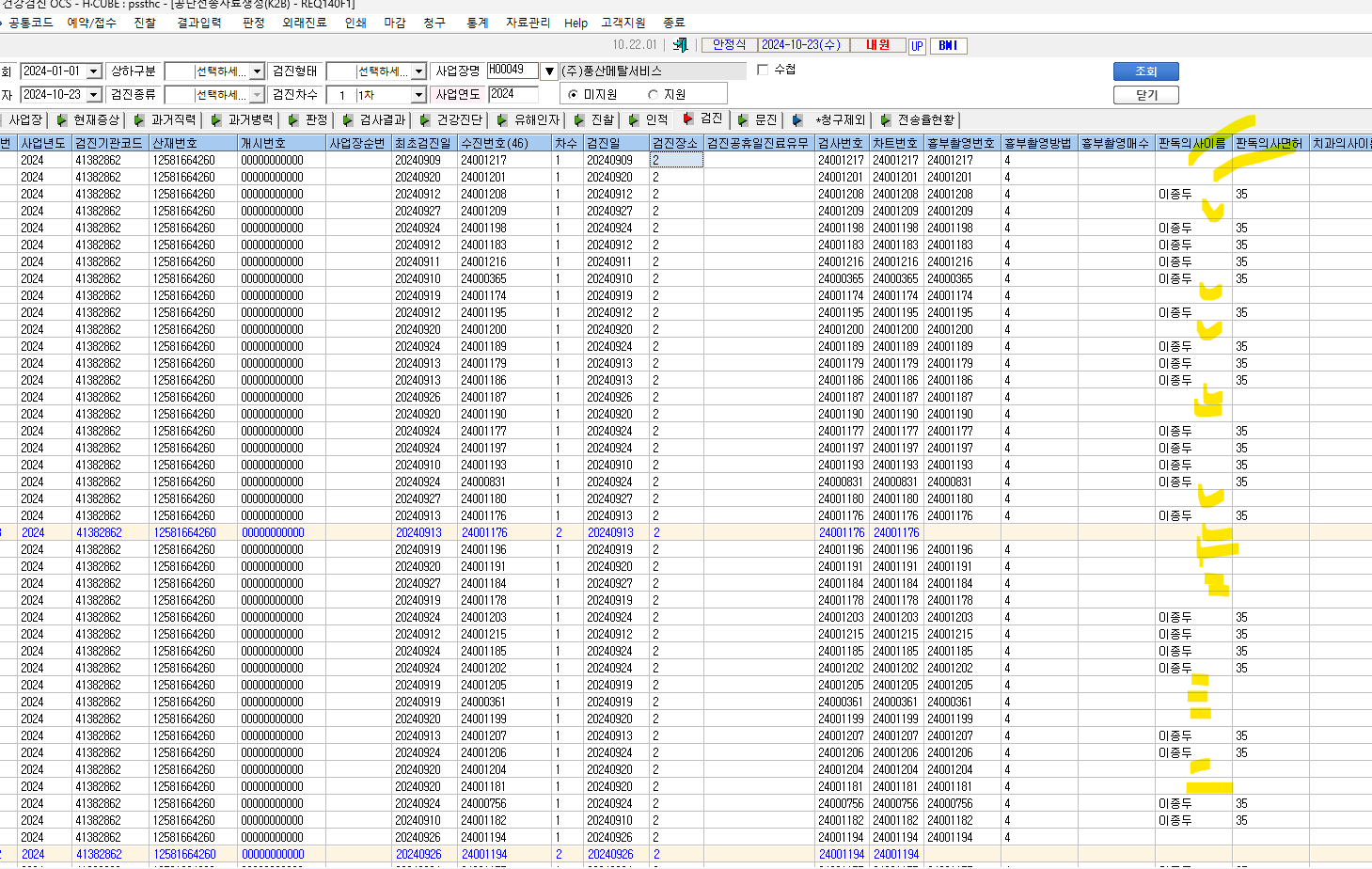
Task: Click the blue arrow icon beside *청구제외
Action: coord(797,120)
